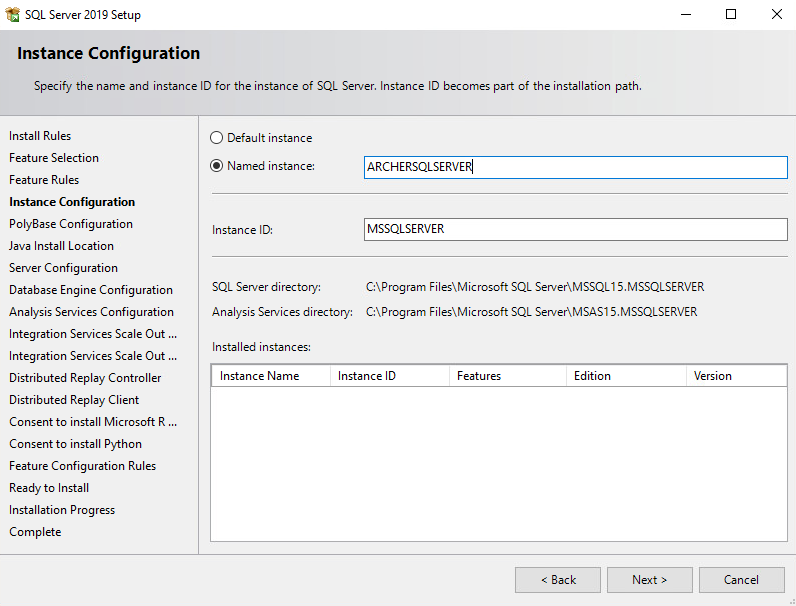Screen dimensions: 796x606
Task: Cancel the SQL Server setup
Action: (x=742, y=580)
